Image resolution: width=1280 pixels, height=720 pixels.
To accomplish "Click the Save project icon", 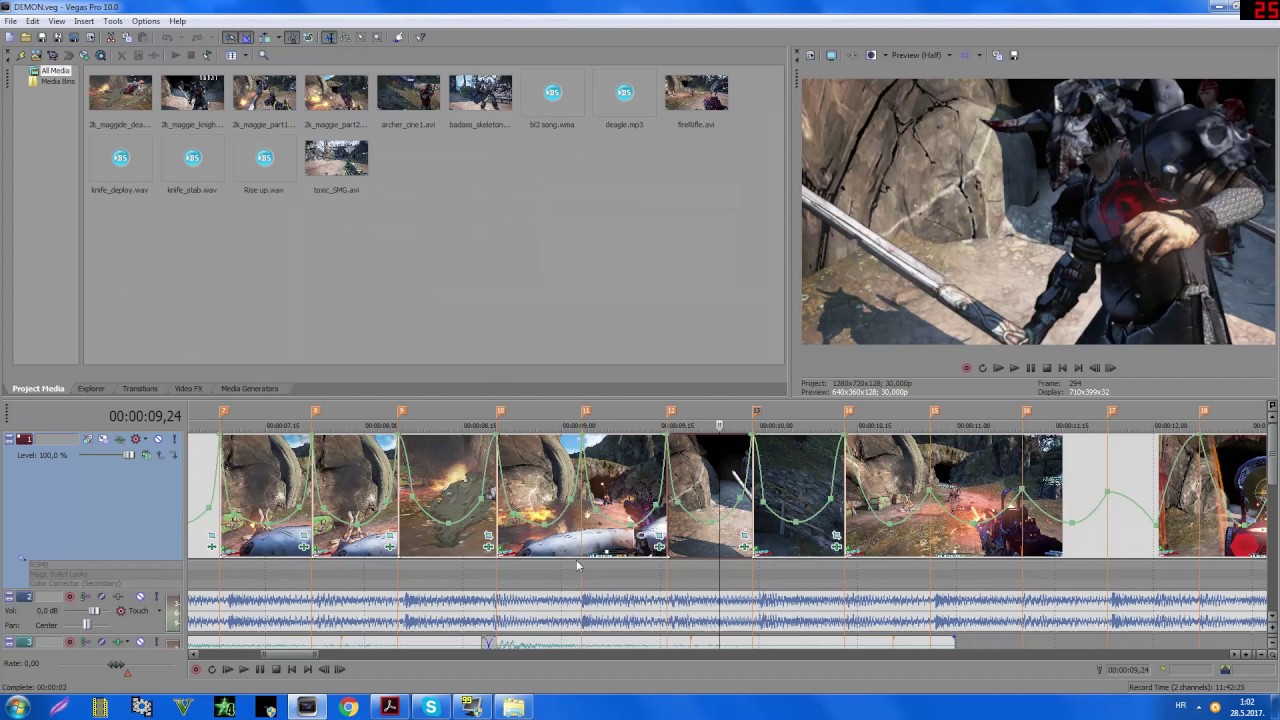I will click(x=42, y=37).
